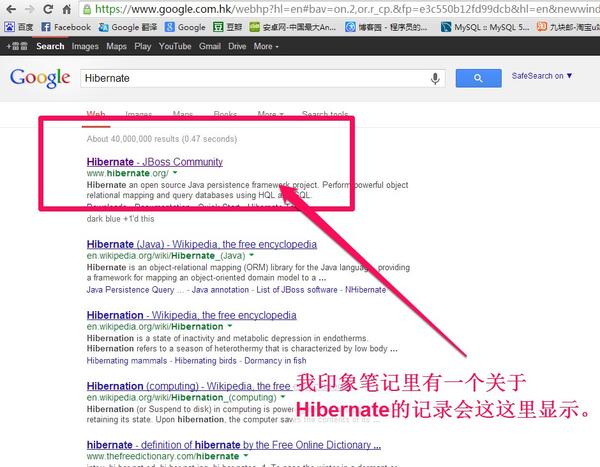This screenshot has height=467, width=600.
Task: Open Hibernation (computing) Wikipedia result
Action: tap(189, 386)
